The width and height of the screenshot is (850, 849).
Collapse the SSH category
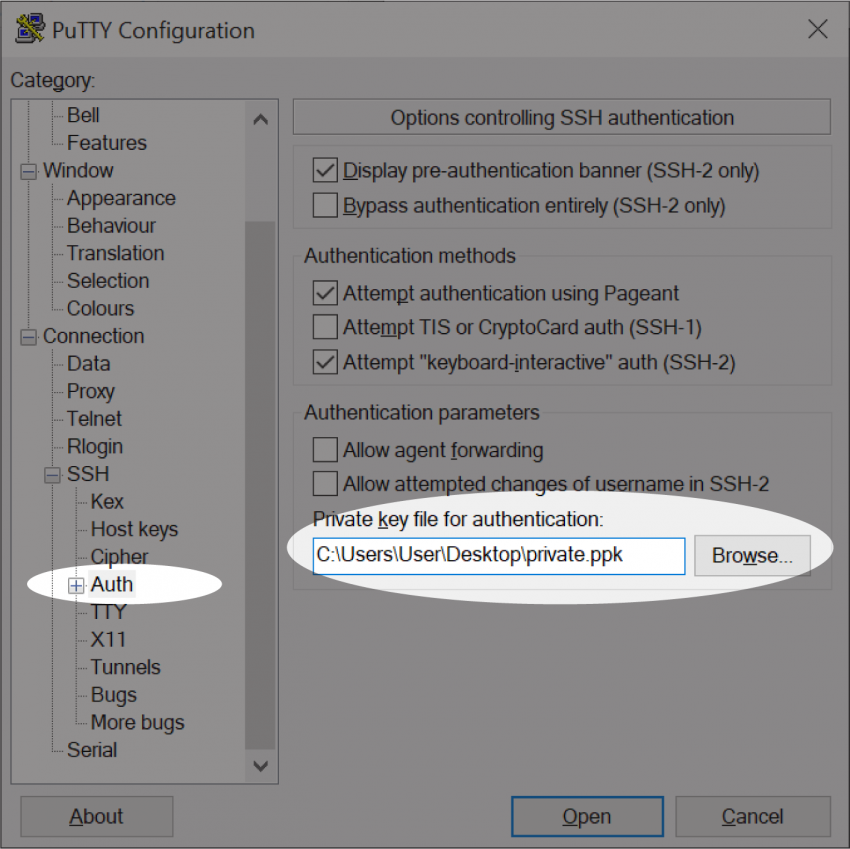(50, 474)
